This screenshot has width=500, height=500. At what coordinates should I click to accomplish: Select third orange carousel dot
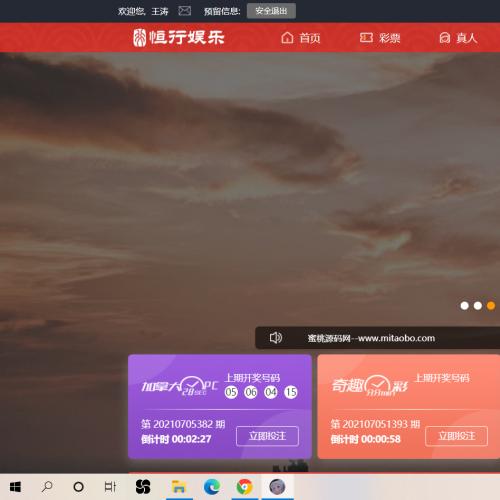(x=491, y=306)
